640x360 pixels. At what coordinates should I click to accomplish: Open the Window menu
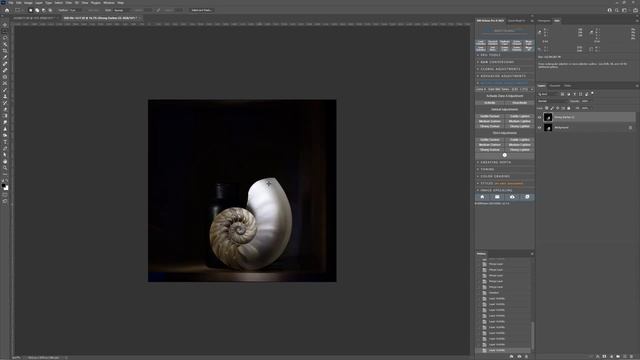(x=109, y=3)
